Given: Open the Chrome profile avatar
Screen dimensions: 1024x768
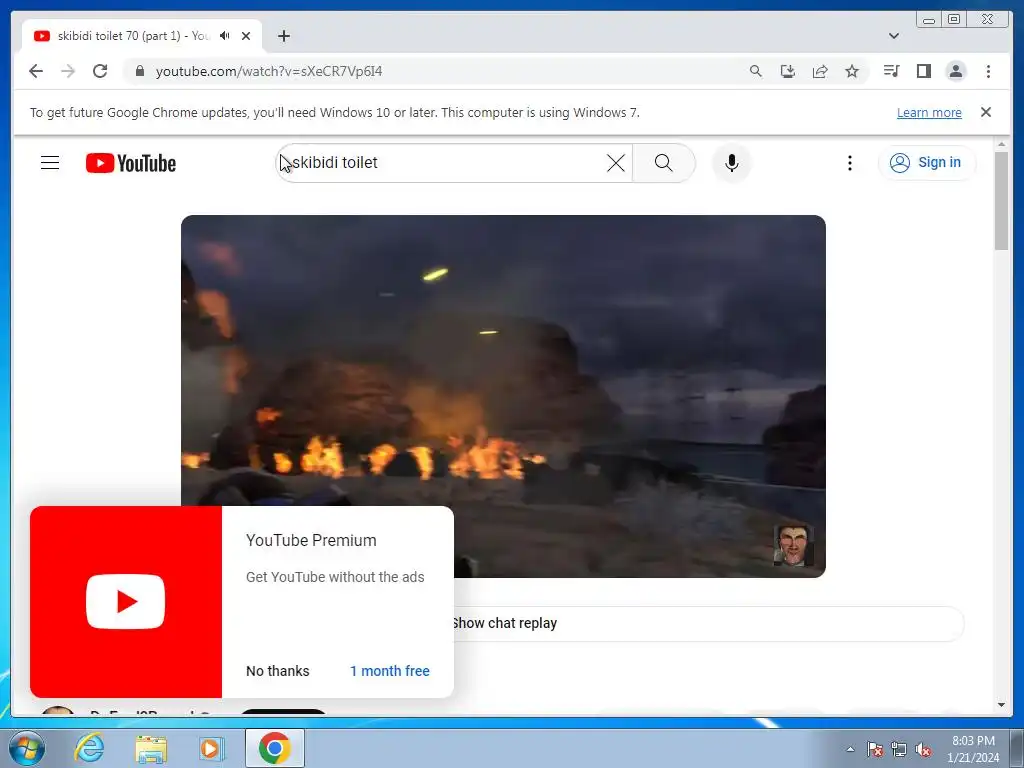Looking at the screenshot, I should pyautogui.click(x=955, y=71).
